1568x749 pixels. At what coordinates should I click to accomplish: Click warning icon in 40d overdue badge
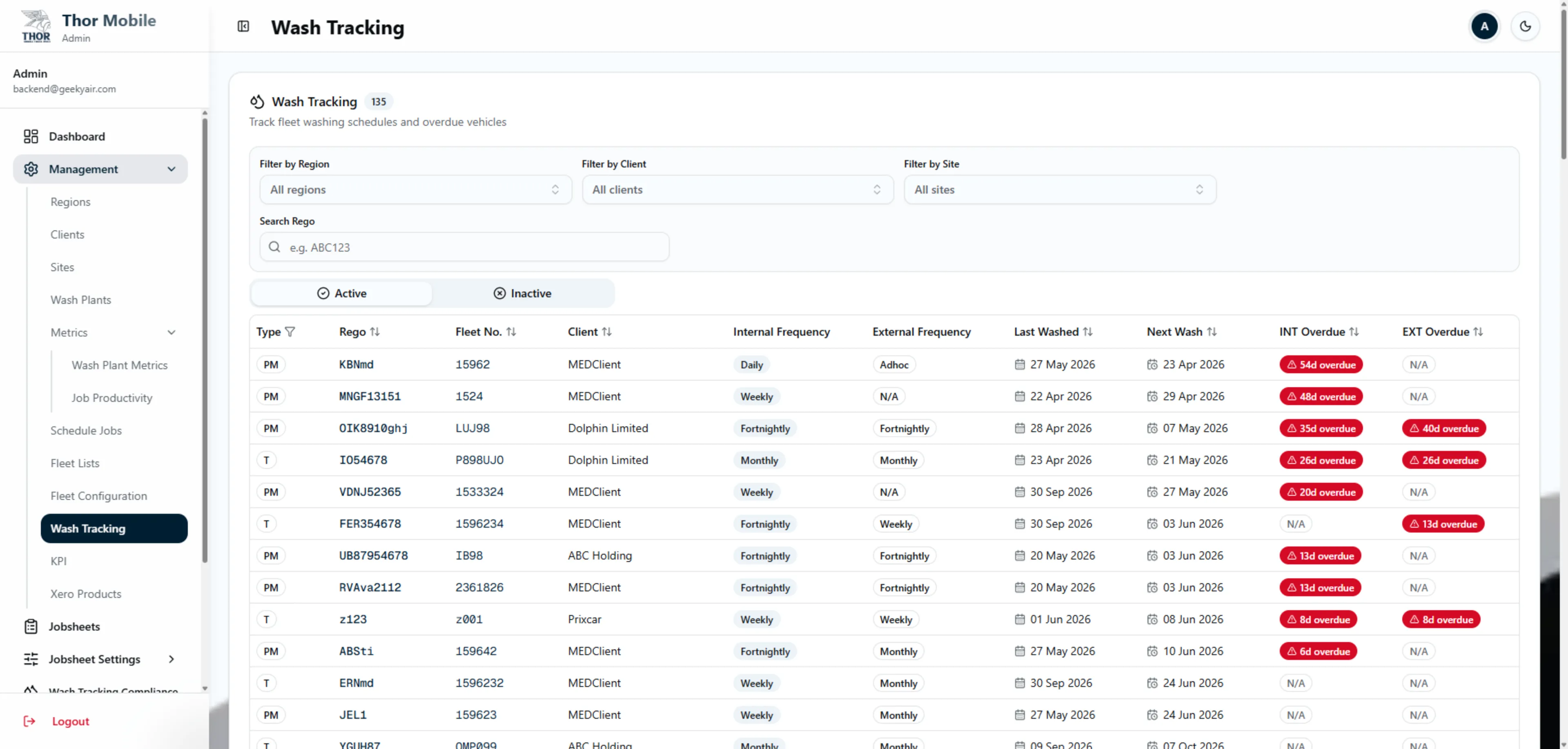tap(1414, 429)
